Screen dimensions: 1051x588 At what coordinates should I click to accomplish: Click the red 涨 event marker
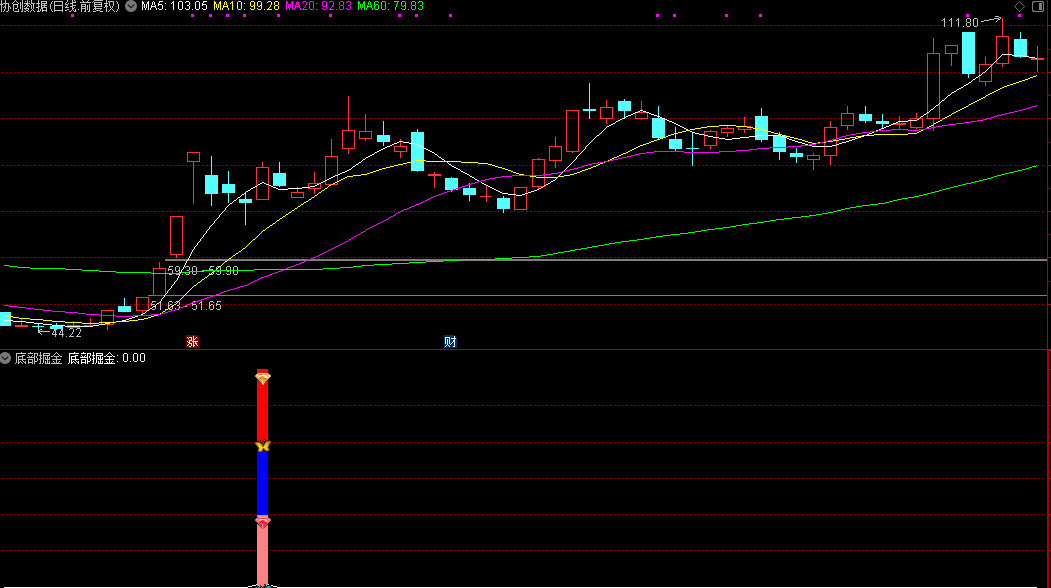click(192, 342)
